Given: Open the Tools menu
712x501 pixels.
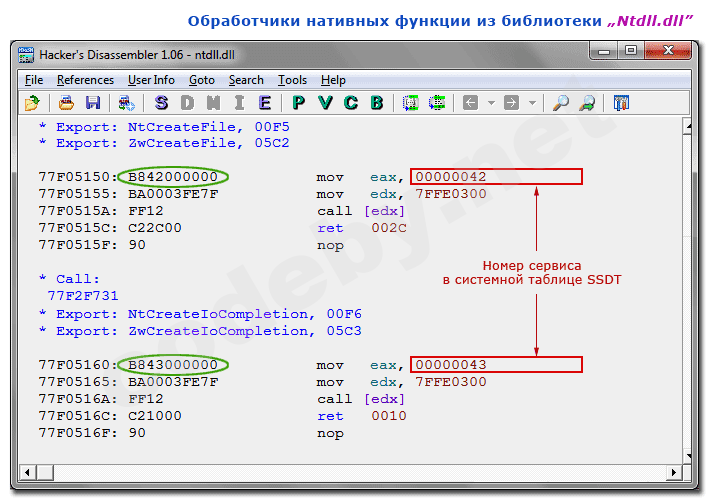Looking at the screenshot, I should (x=292, y=80).
